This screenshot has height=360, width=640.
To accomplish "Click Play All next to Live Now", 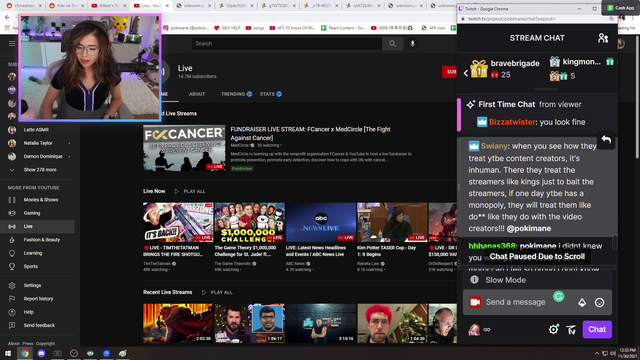I will pyautogui.click(x=190, y=191).
